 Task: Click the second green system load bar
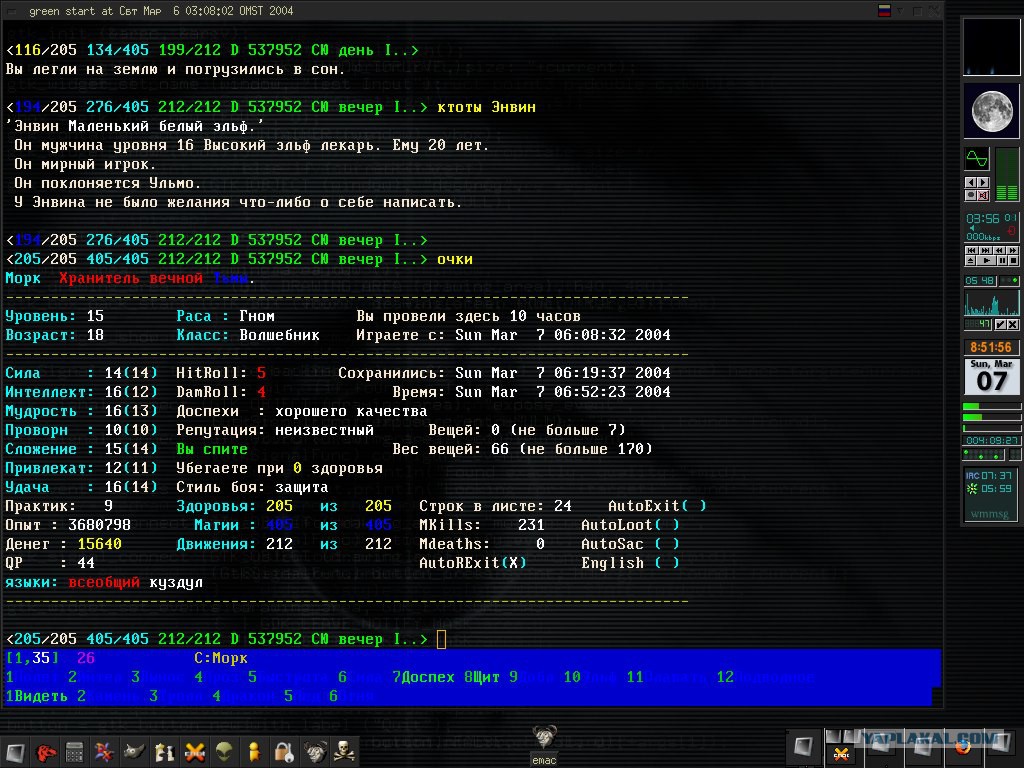tap(991, 417)
